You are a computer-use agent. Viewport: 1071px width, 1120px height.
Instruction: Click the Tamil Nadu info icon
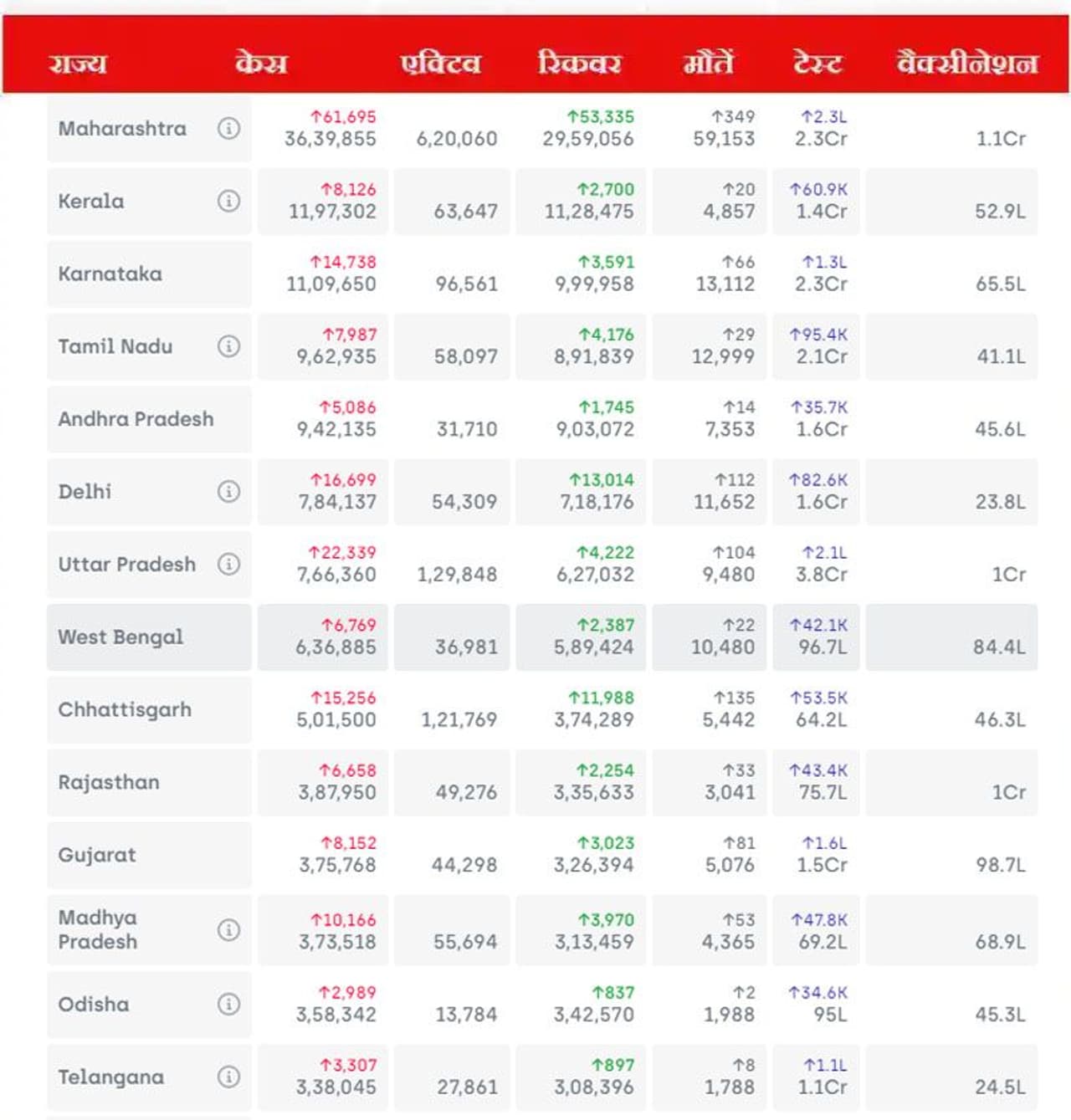(x=228, y=345)
